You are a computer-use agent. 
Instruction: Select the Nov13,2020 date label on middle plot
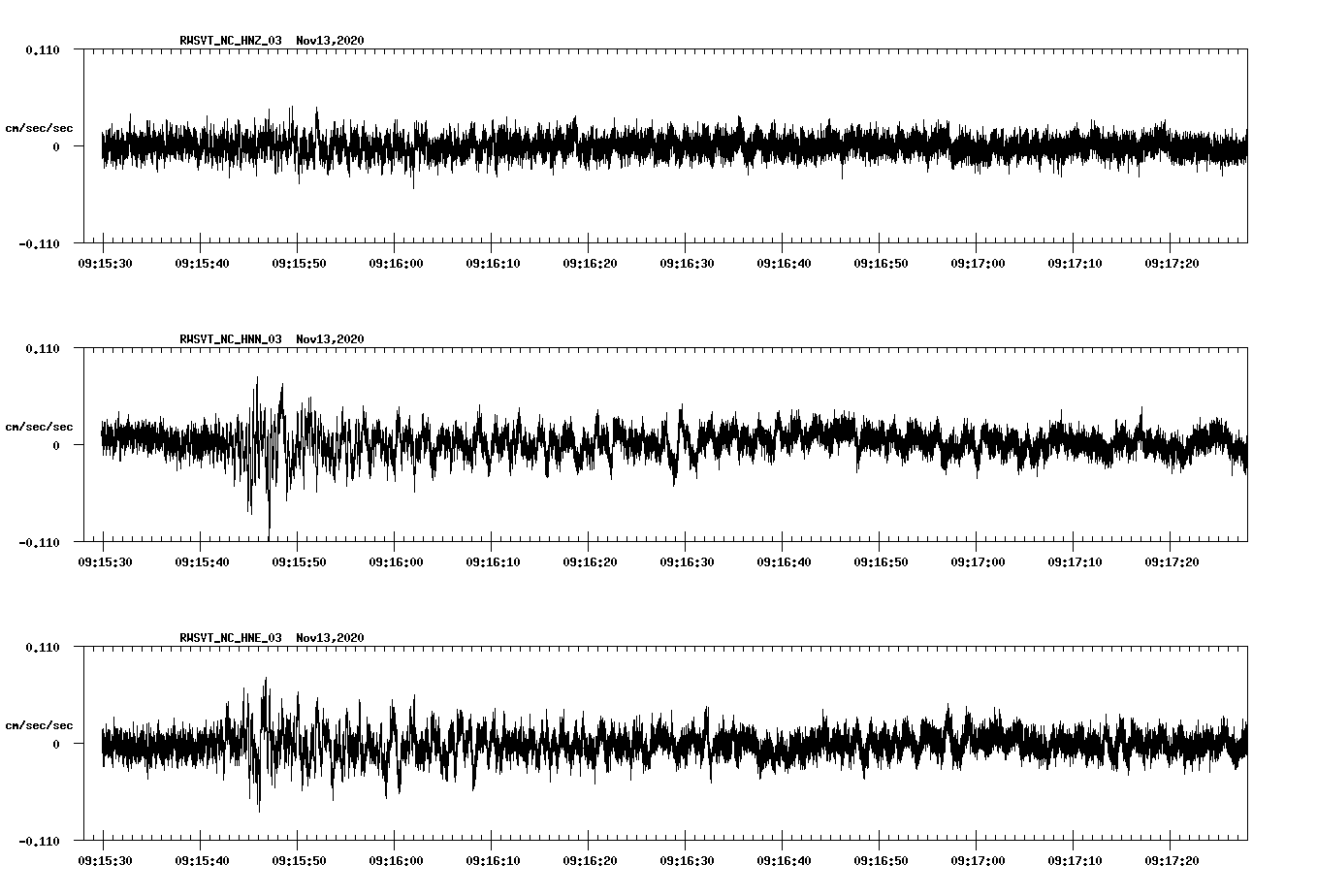point(331,339)
